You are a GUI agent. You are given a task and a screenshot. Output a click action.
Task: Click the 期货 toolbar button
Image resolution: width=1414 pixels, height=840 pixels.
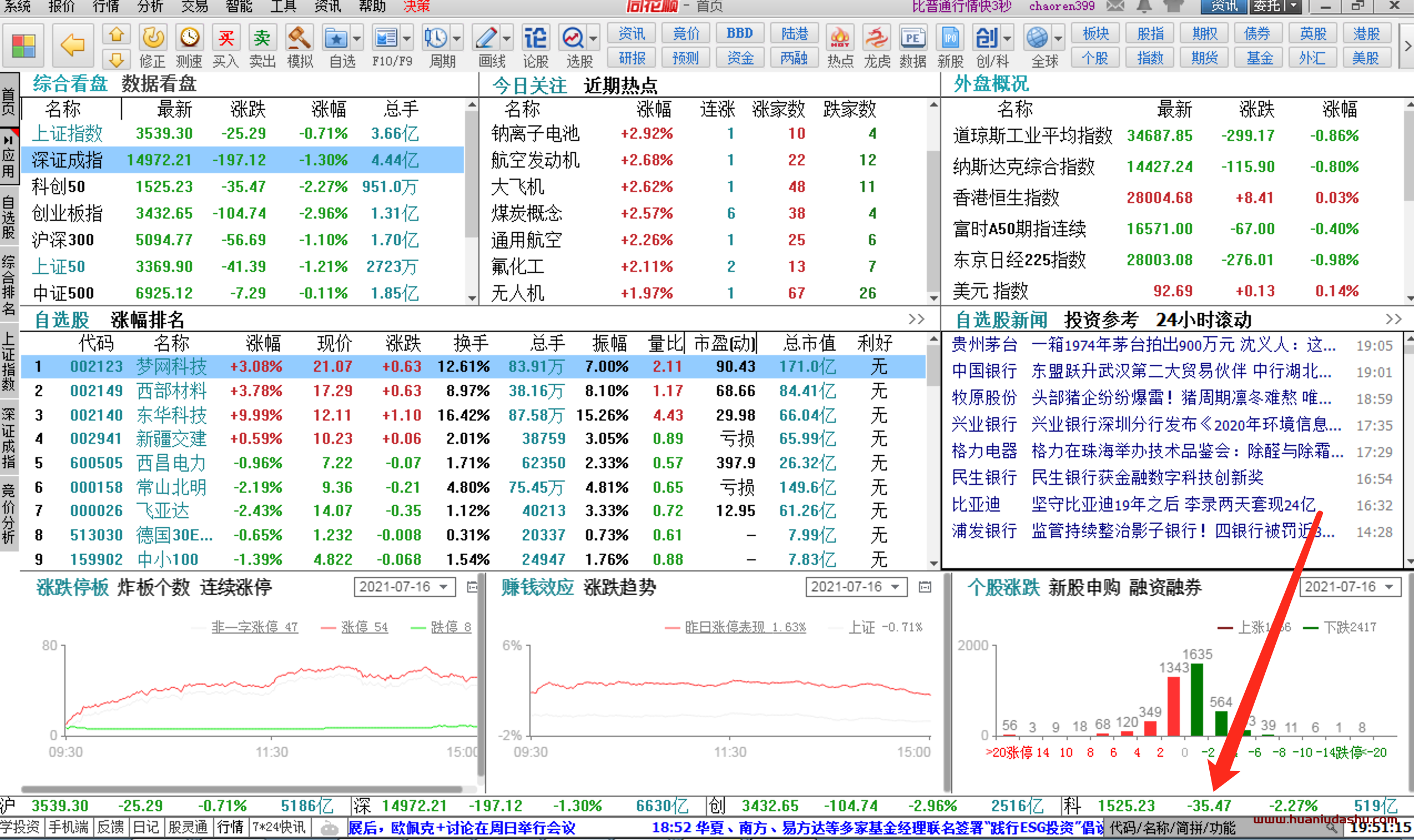point(1205,58)
